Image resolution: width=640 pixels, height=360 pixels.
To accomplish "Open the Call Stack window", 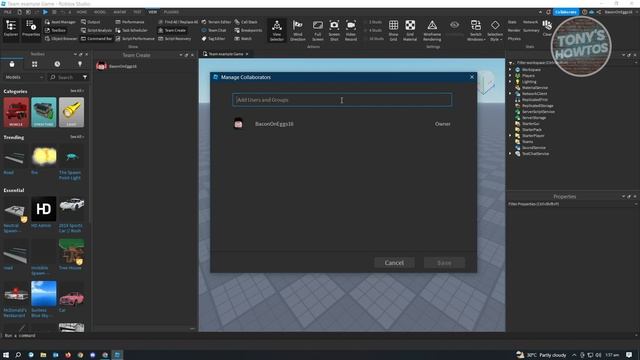I will pos(246,22).
